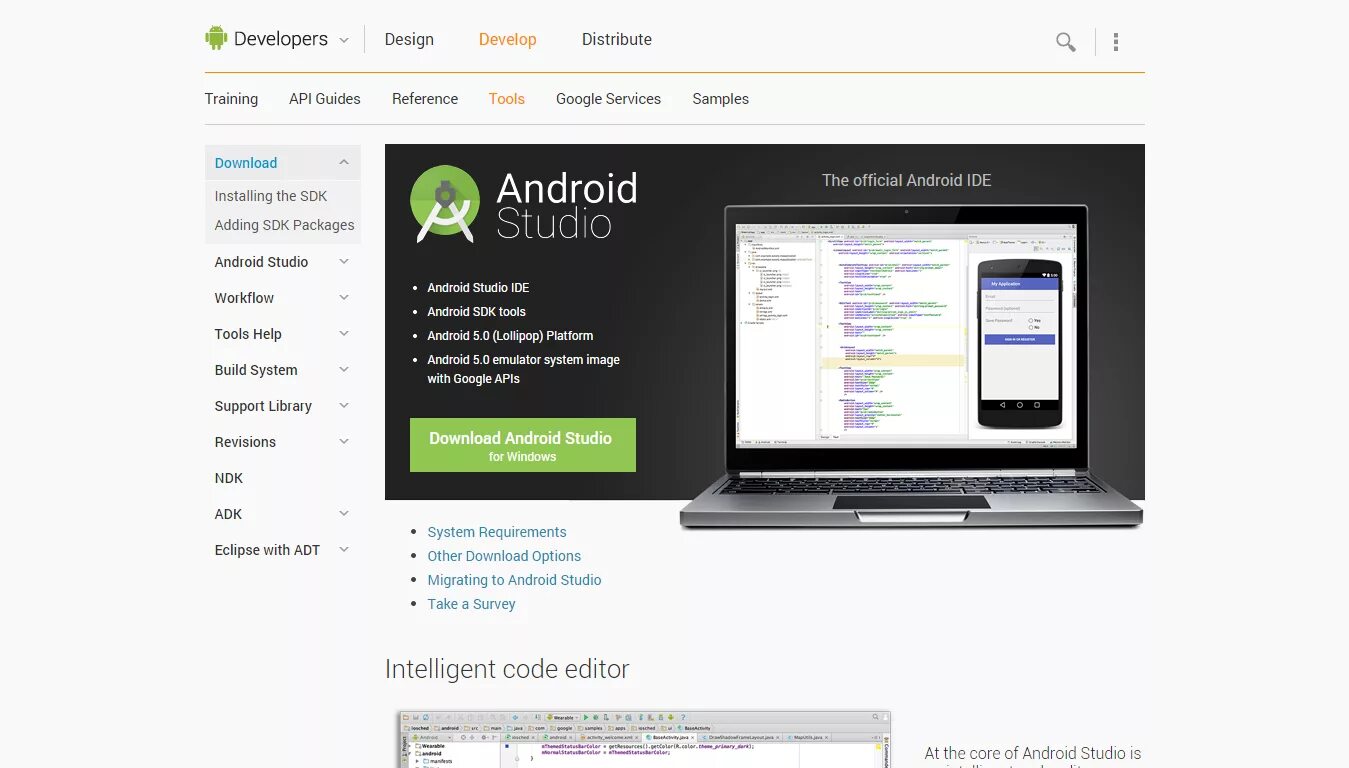Image resolution: width=1349 pixels, height=768 pixels.
Task: Open the NDK sidebar item
Action: (229, 478)
